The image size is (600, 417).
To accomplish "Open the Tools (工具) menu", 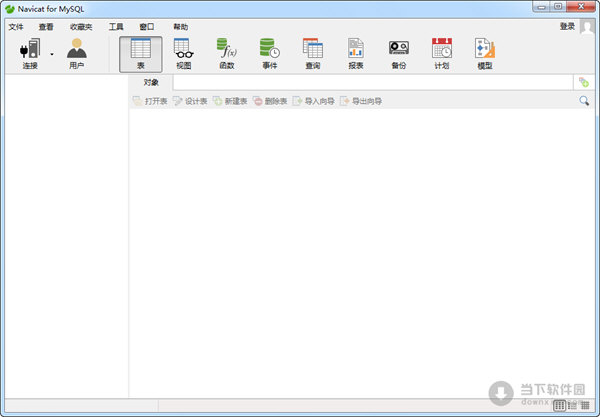I will coord(116,27).
